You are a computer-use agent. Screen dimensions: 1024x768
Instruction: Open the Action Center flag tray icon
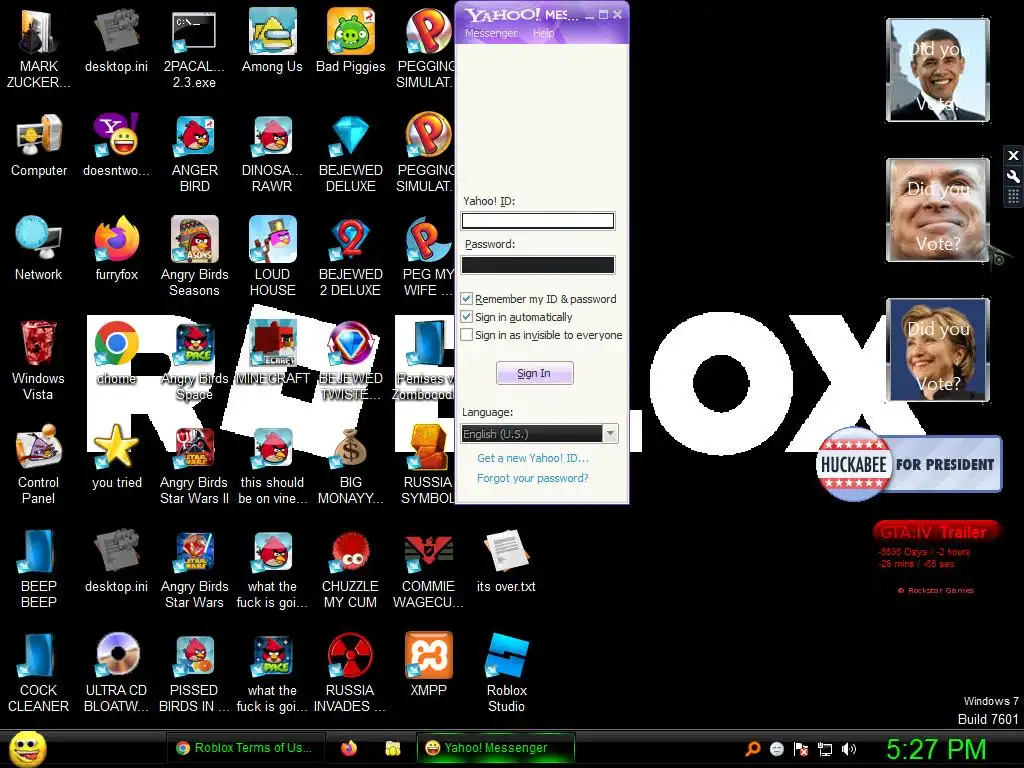click(x=801, y=749)
